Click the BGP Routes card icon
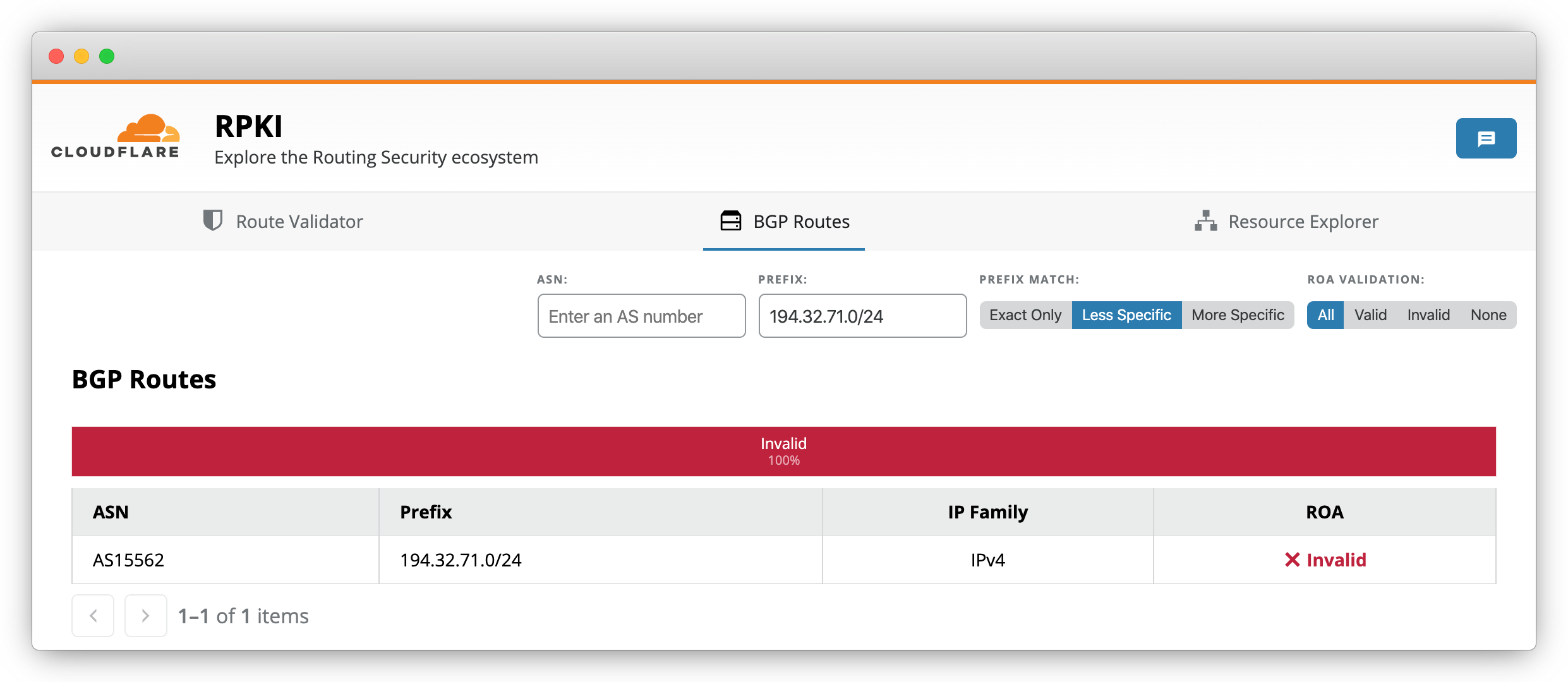 tap(730, 221)
